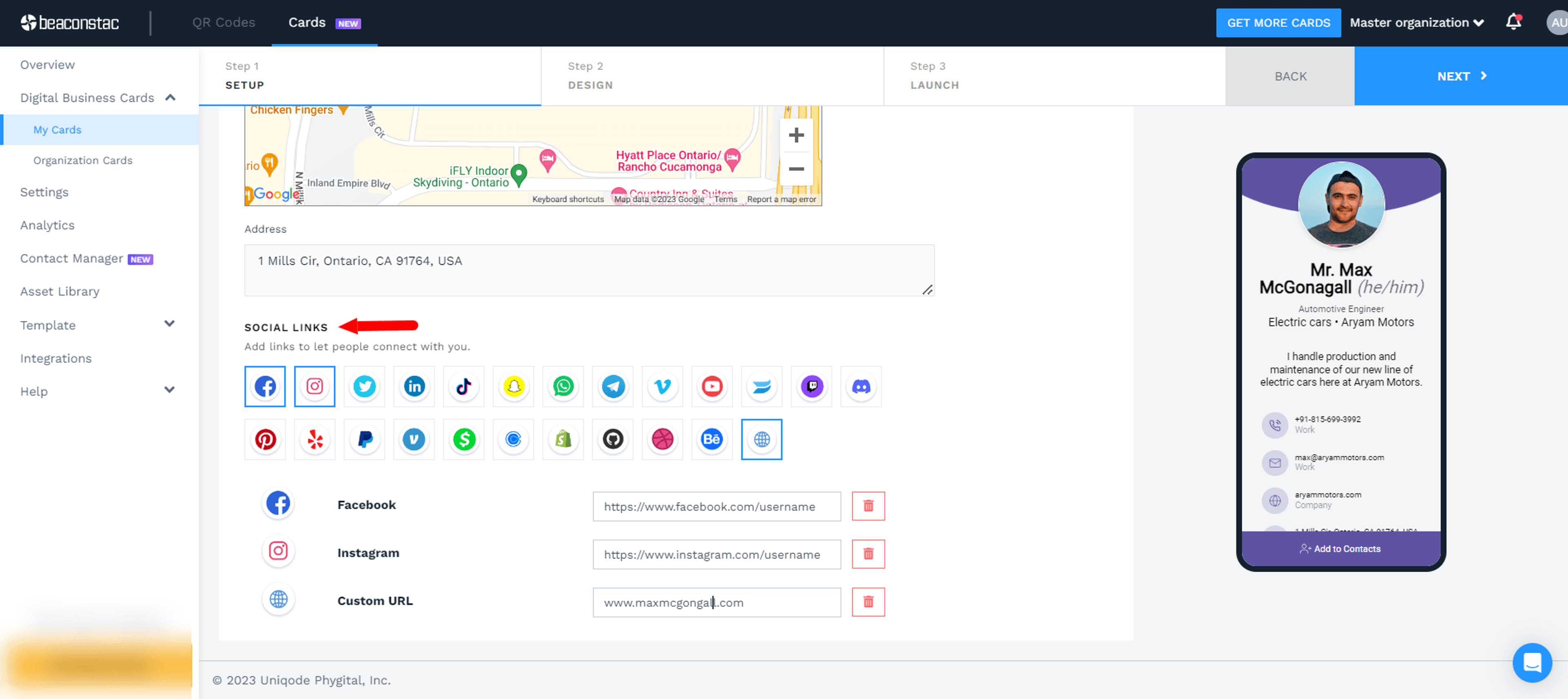Open Integrations in the sidebar
This screenshot has height=699, width=1568.
tap(56, 358)
